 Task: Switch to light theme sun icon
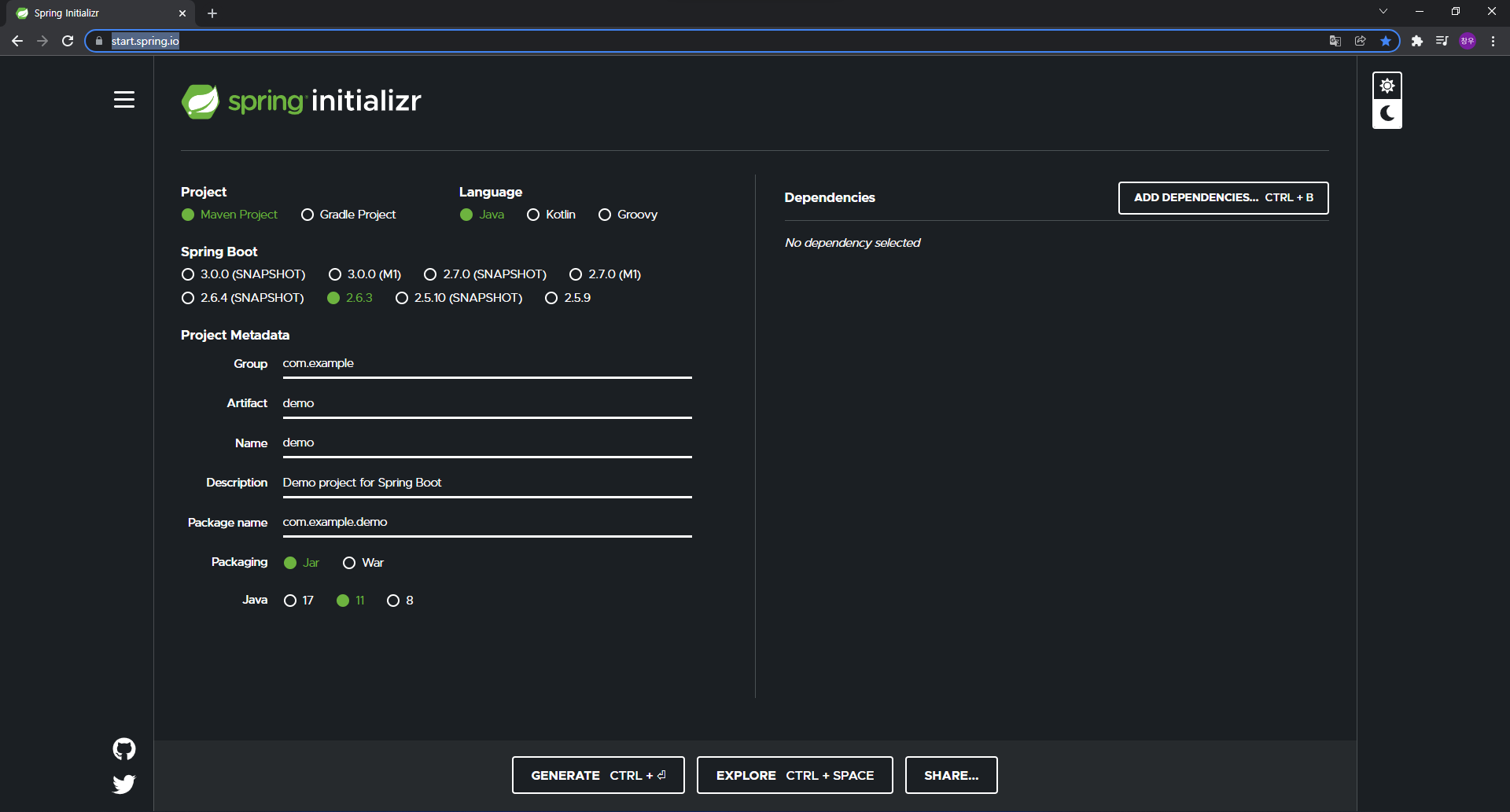[x=1387, y=86]
